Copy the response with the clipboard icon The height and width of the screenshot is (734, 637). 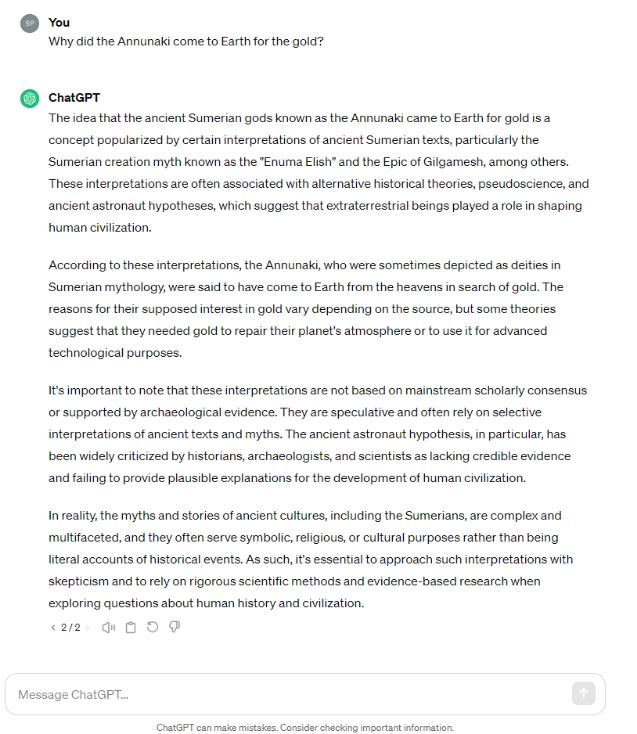(x=131, y=627)
